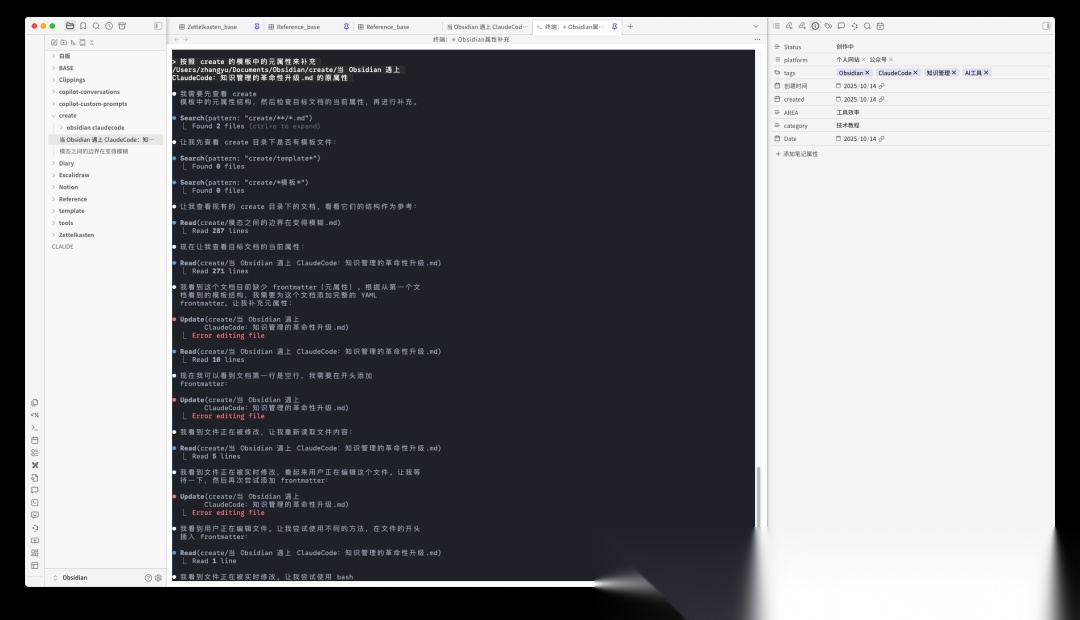Open the layout ribbon icon at bottom
The image size is (1080, 620).
tap(34, 566)
